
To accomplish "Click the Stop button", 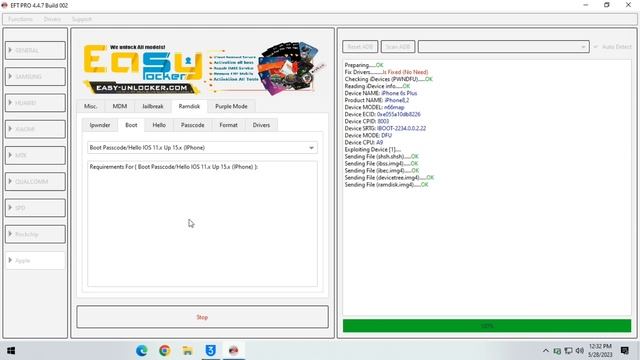I will coord(202,317).
